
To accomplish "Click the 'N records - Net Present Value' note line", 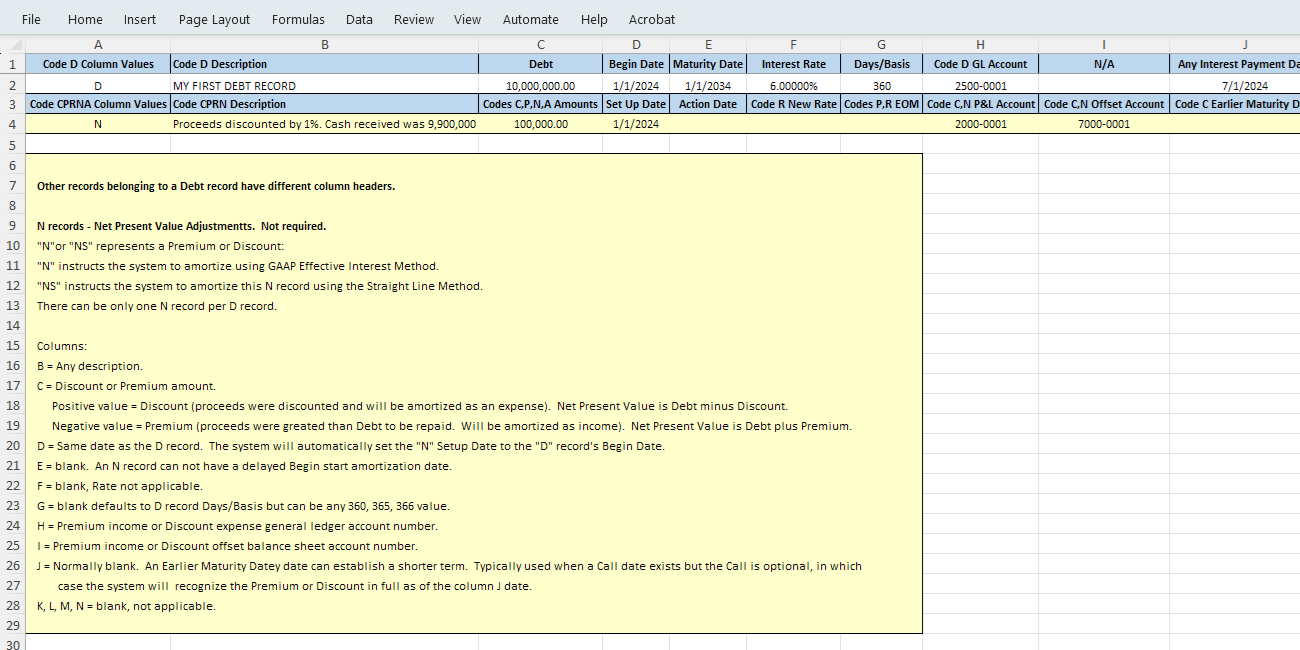I will click(x=181, y=226).
